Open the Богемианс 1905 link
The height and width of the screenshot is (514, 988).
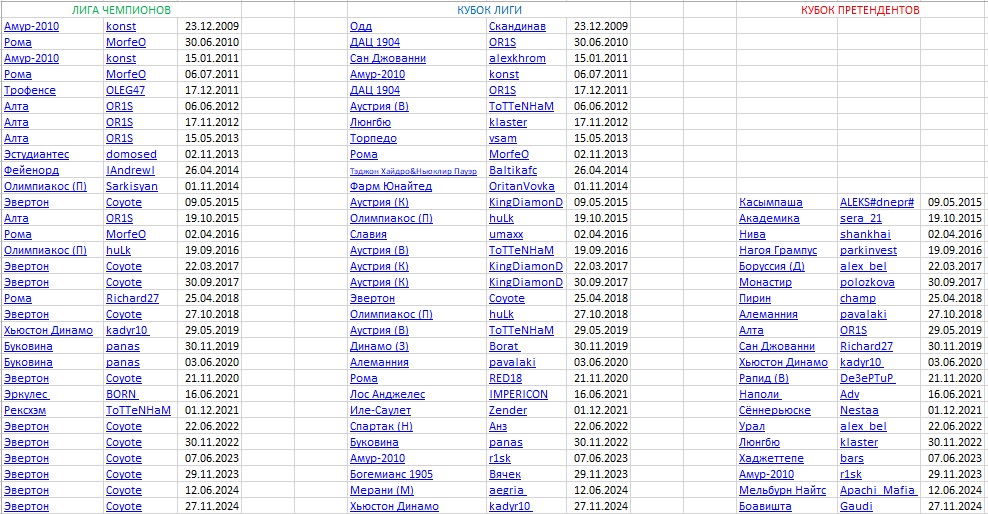pyautogui.click(x=391, y=474)
